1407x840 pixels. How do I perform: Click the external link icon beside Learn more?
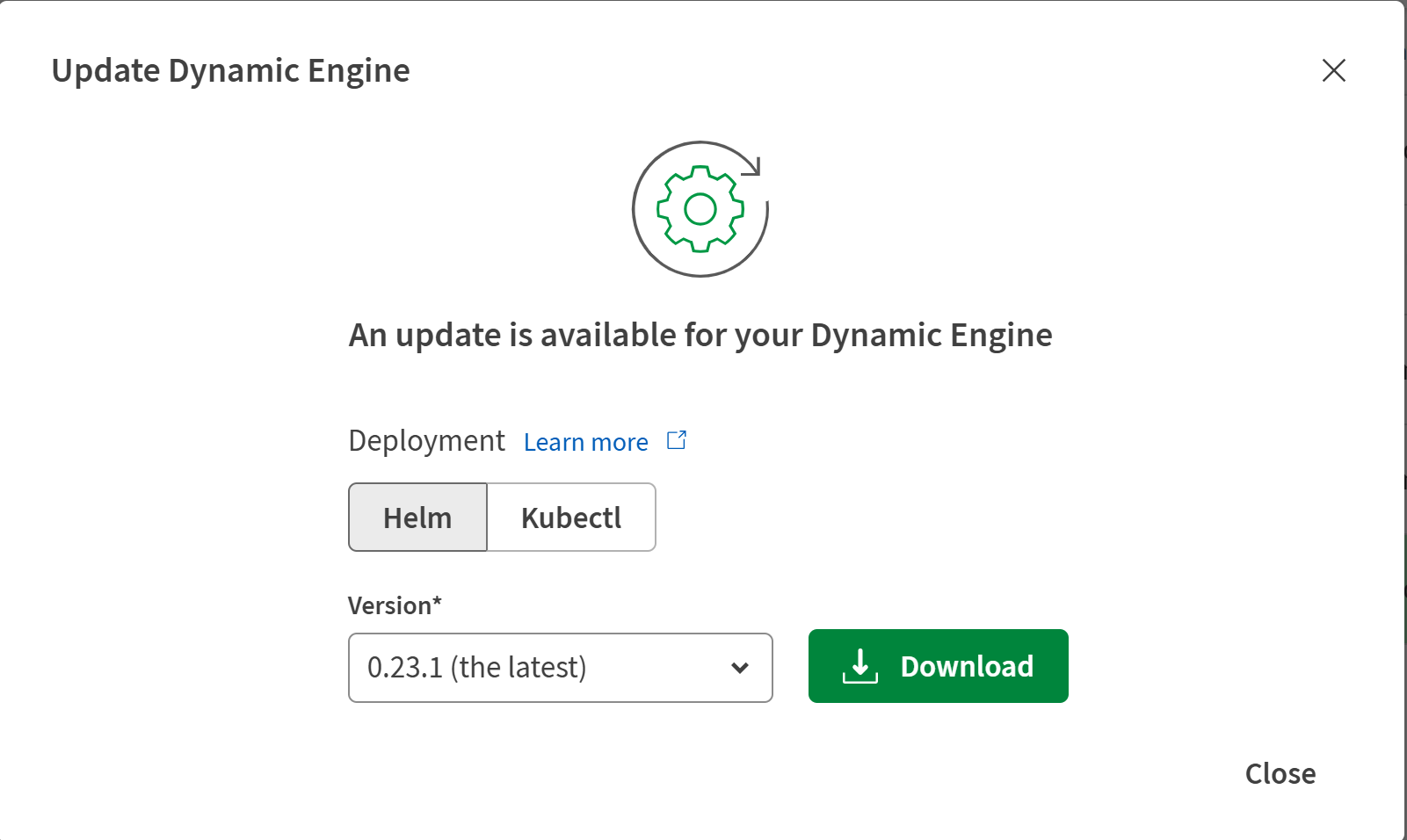[677, 440]
